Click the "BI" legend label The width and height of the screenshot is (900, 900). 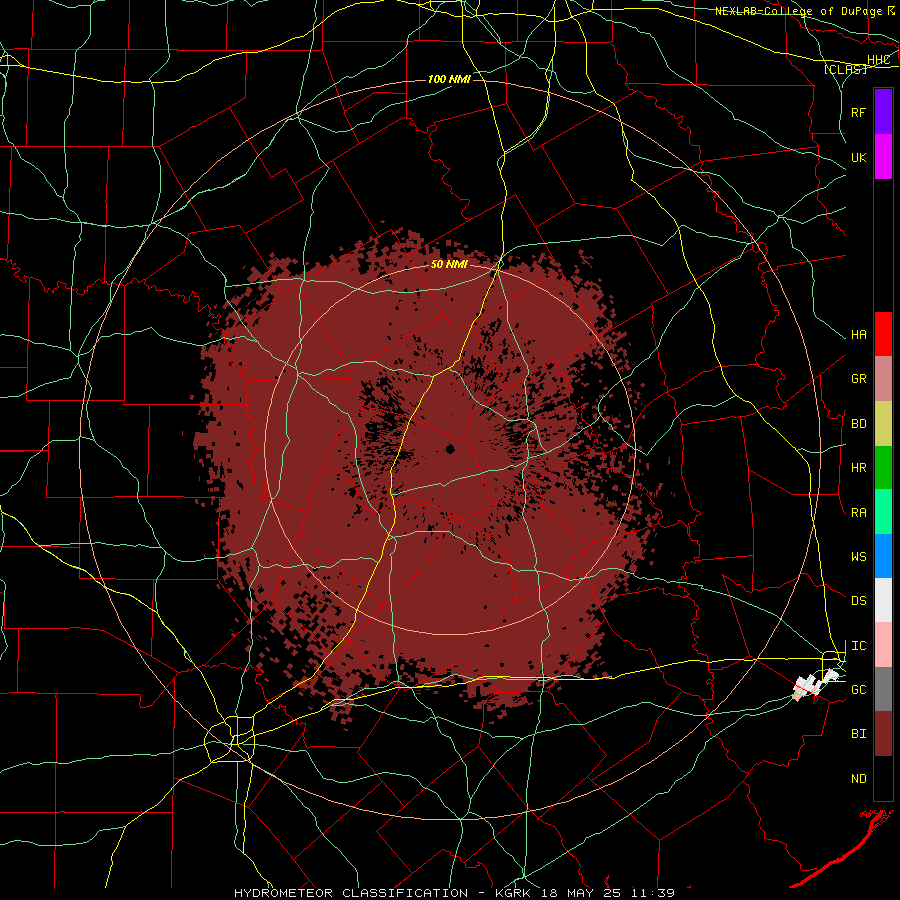(859, 734)
